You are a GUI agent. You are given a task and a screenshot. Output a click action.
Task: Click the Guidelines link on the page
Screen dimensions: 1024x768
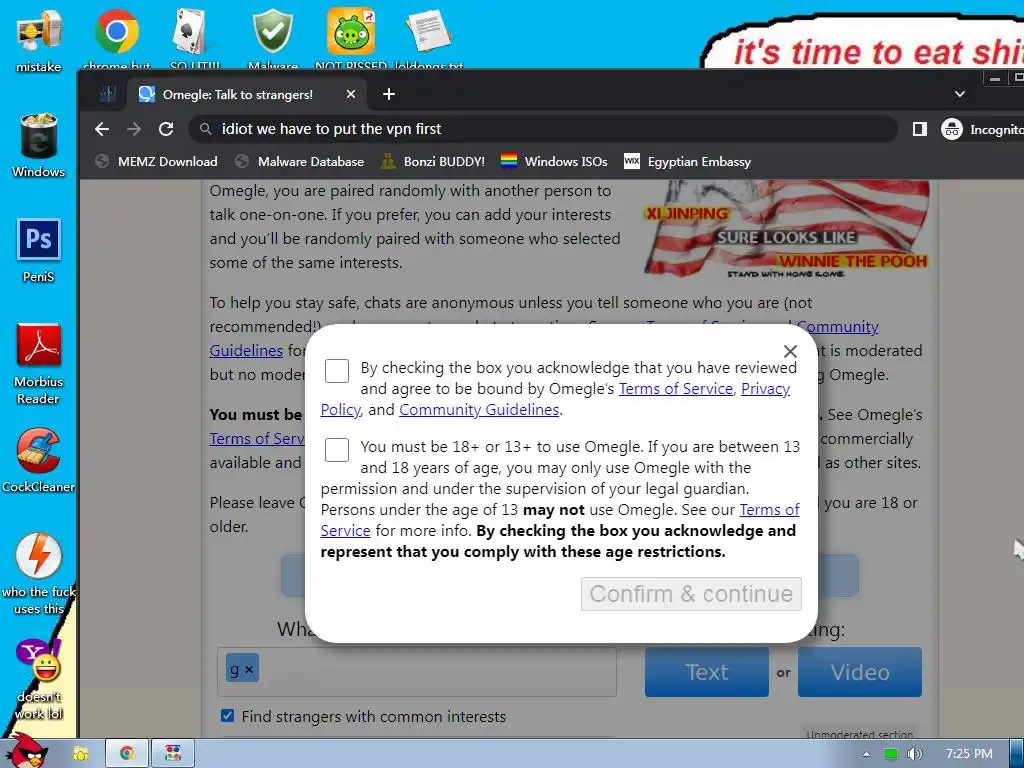click(246, 351)
